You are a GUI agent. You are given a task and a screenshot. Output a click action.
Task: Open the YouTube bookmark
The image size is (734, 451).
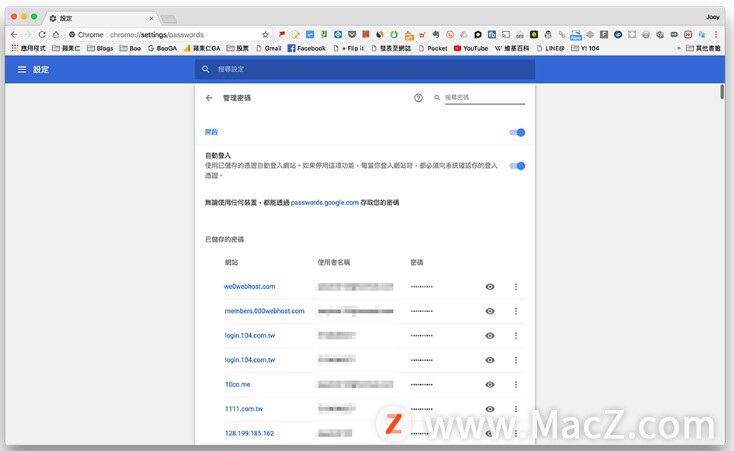471,48
